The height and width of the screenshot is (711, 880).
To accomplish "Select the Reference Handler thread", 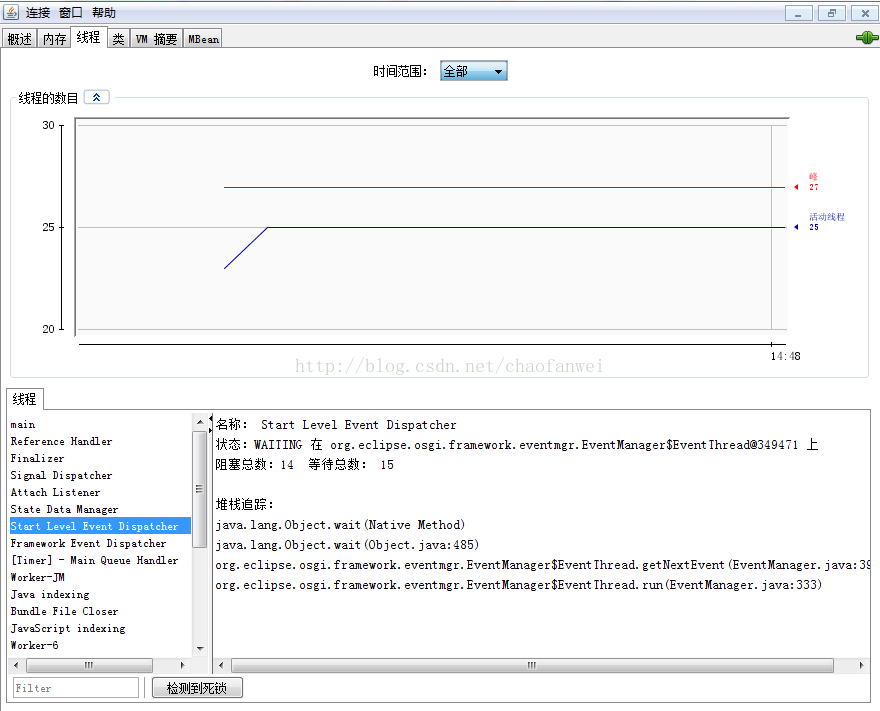I will point(100,441).
